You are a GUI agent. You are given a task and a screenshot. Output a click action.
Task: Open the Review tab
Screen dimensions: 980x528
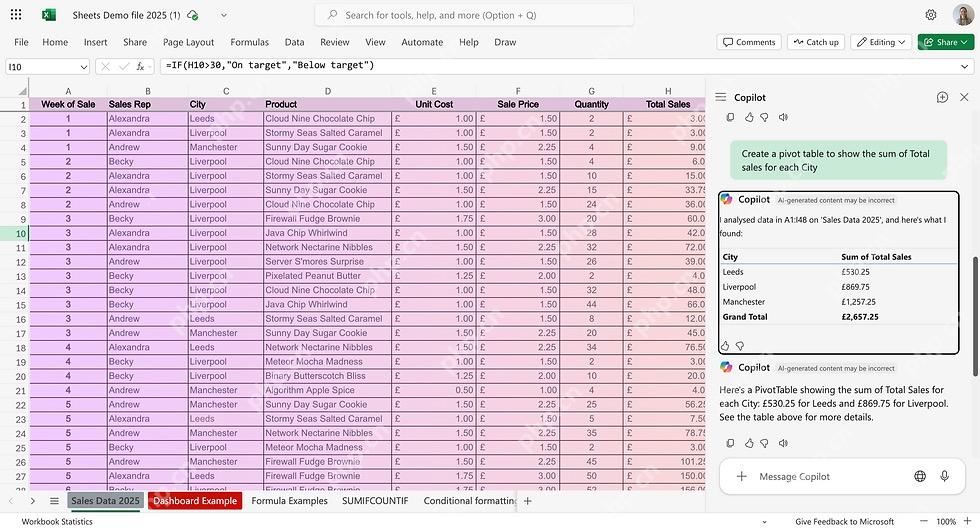[x=334, y=42]
